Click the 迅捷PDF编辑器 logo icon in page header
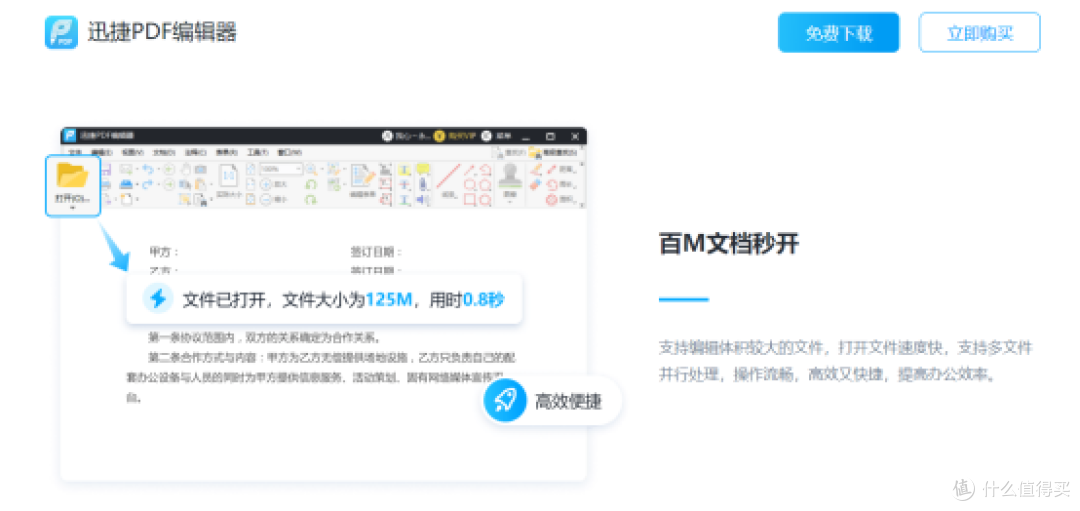1080x511 pixels. (61, 32)
